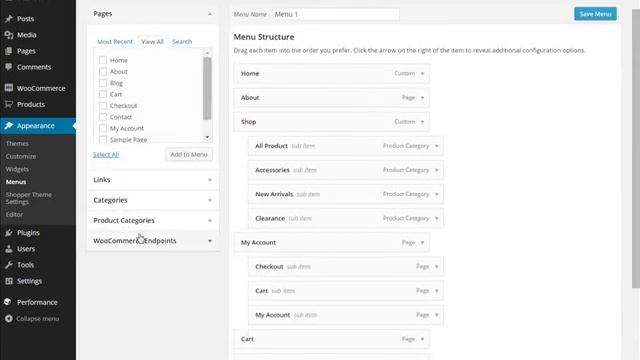Viewport: 640px width, 360px height.
Task: Click the pages list scroll up arrow
Action: point(207,53)
